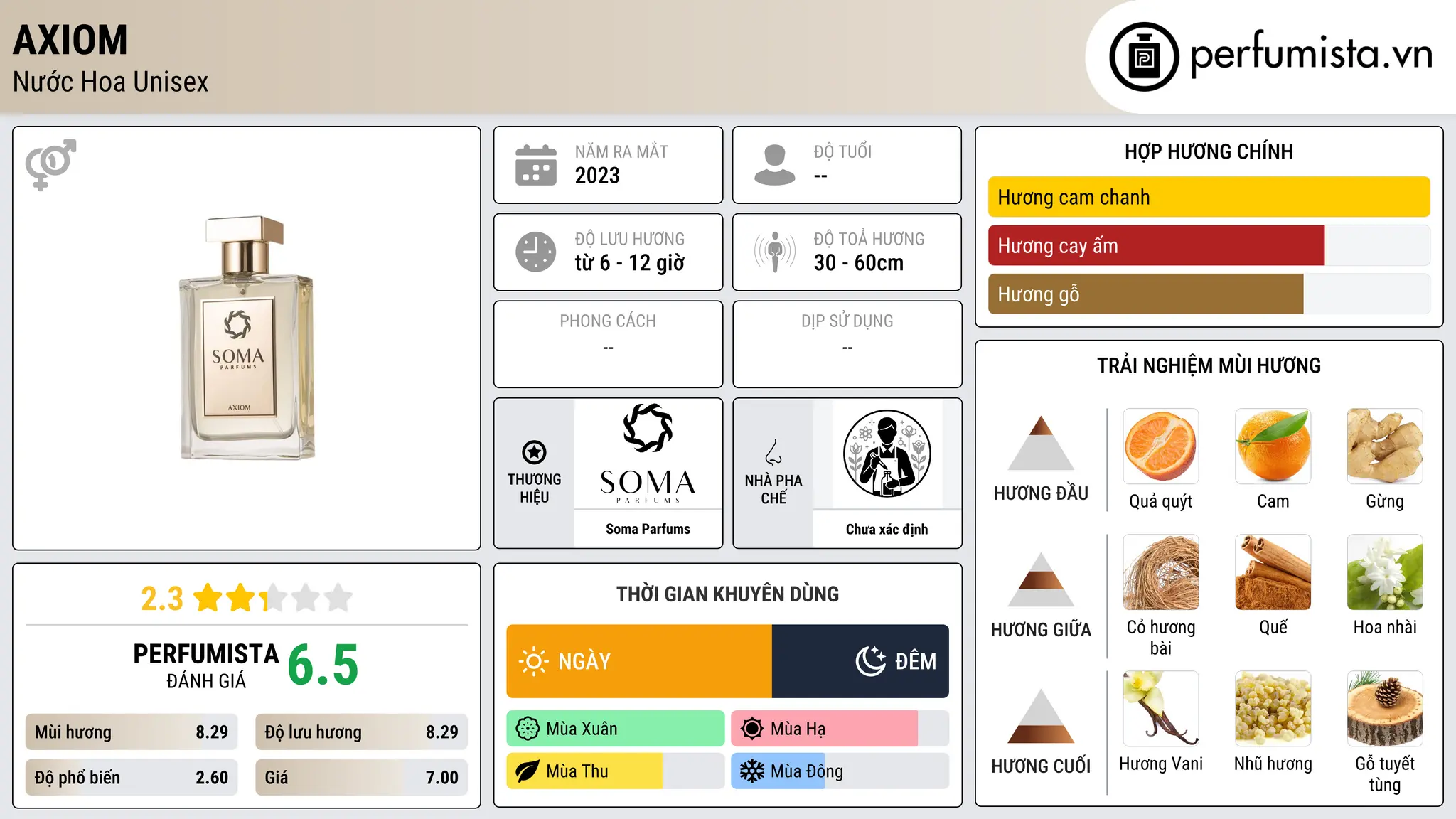Click the nose icon above Nhà Pha Chế

click(x=773, y=452)
